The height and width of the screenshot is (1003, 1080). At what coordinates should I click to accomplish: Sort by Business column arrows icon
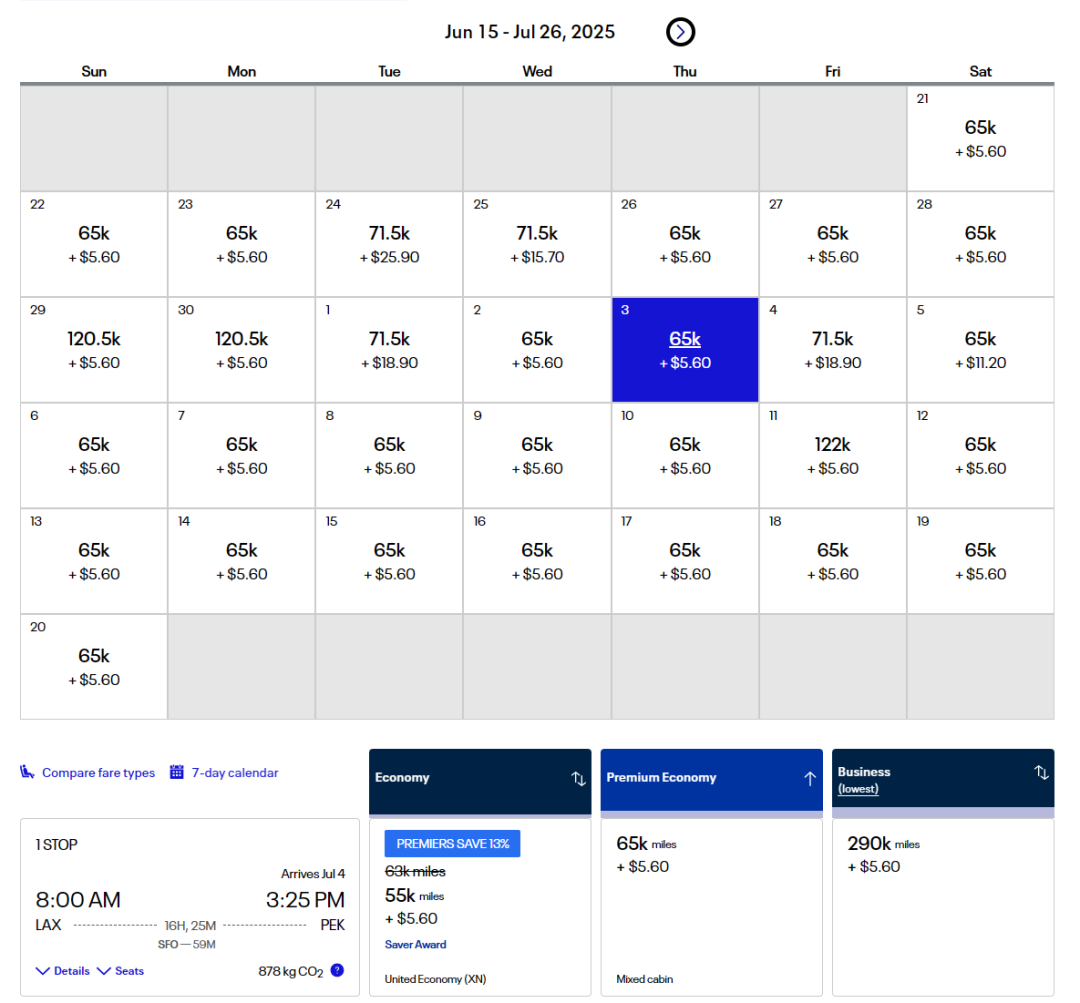click(1040, 772)
